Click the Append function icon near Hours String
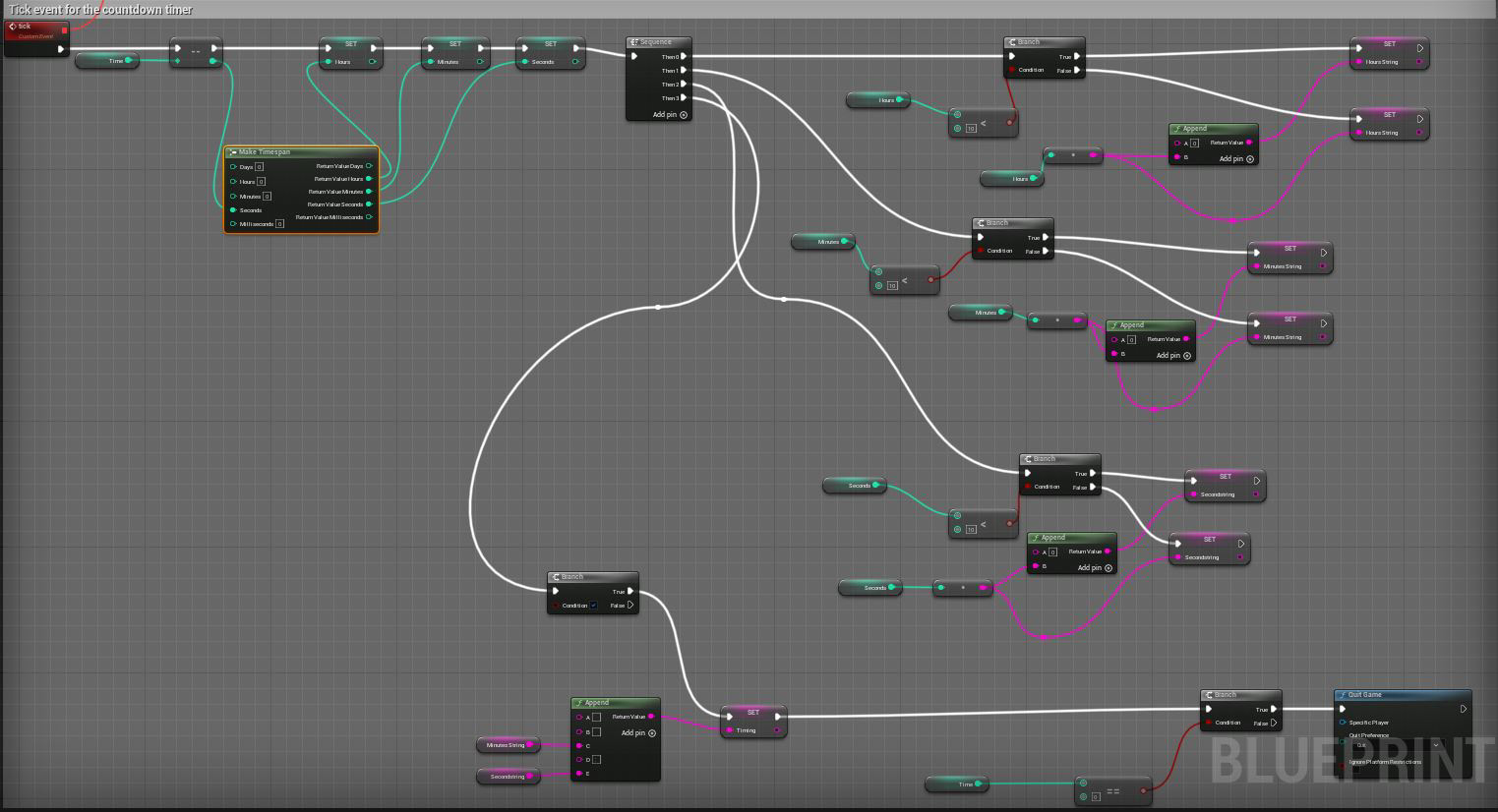1498x812 pixels. pos(1176,128)
